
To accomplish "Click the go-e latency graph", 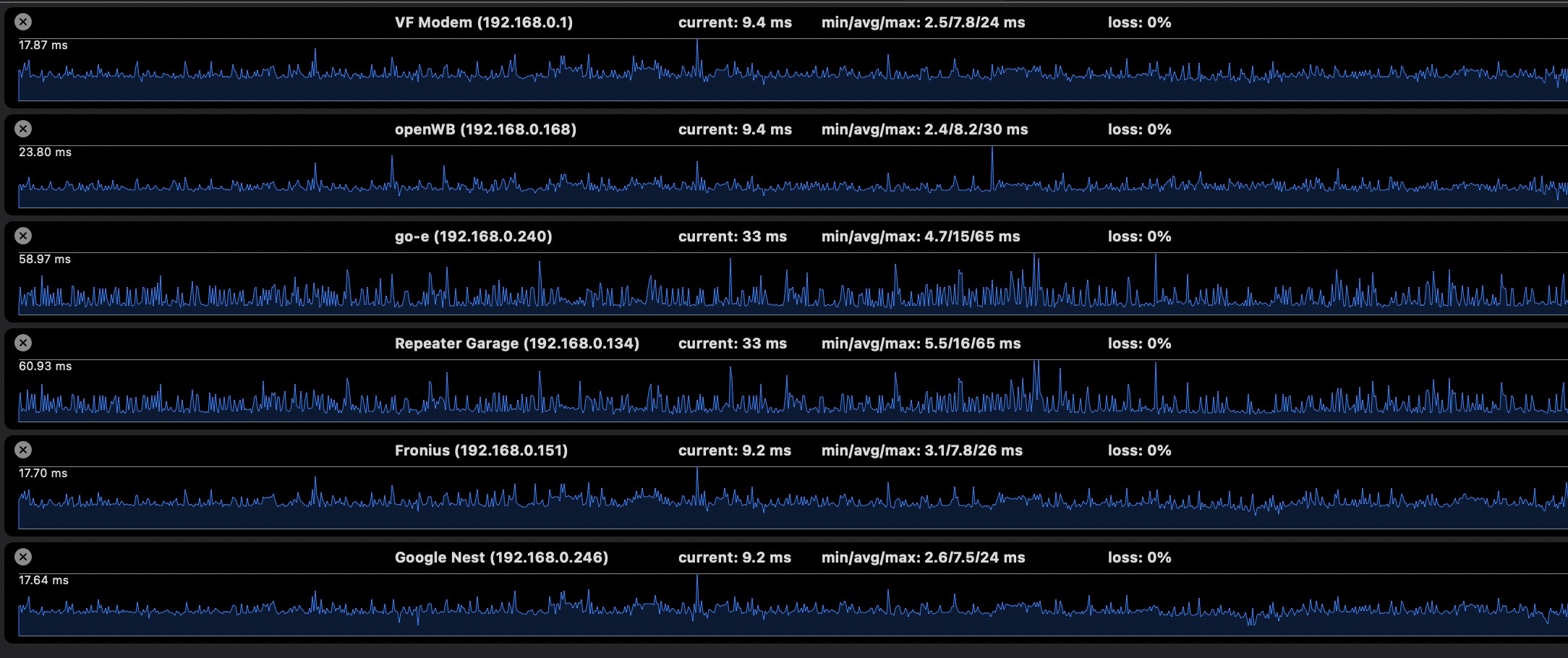I will pos(793,284).
